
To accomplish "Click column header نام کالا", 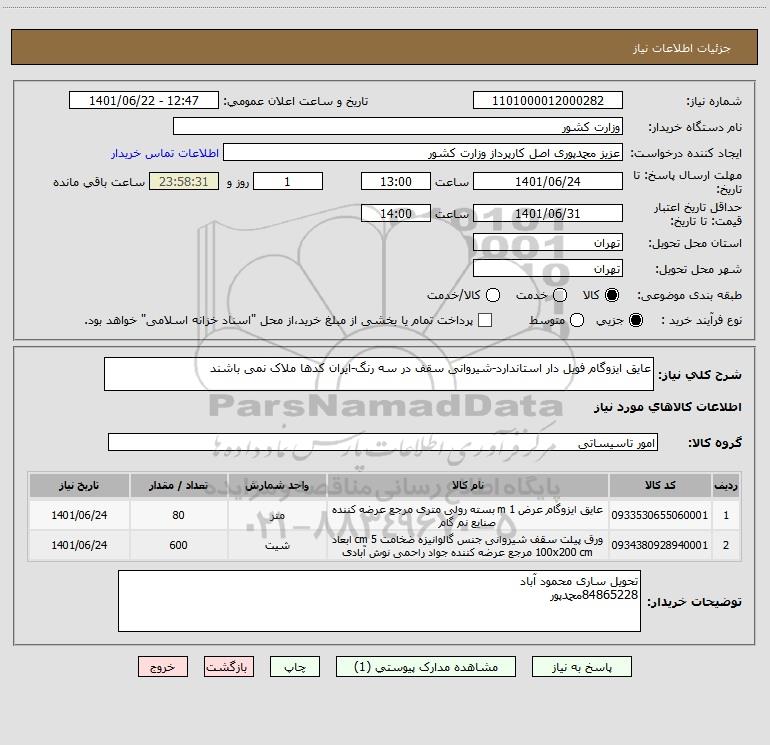I will (x=468, y=485).
